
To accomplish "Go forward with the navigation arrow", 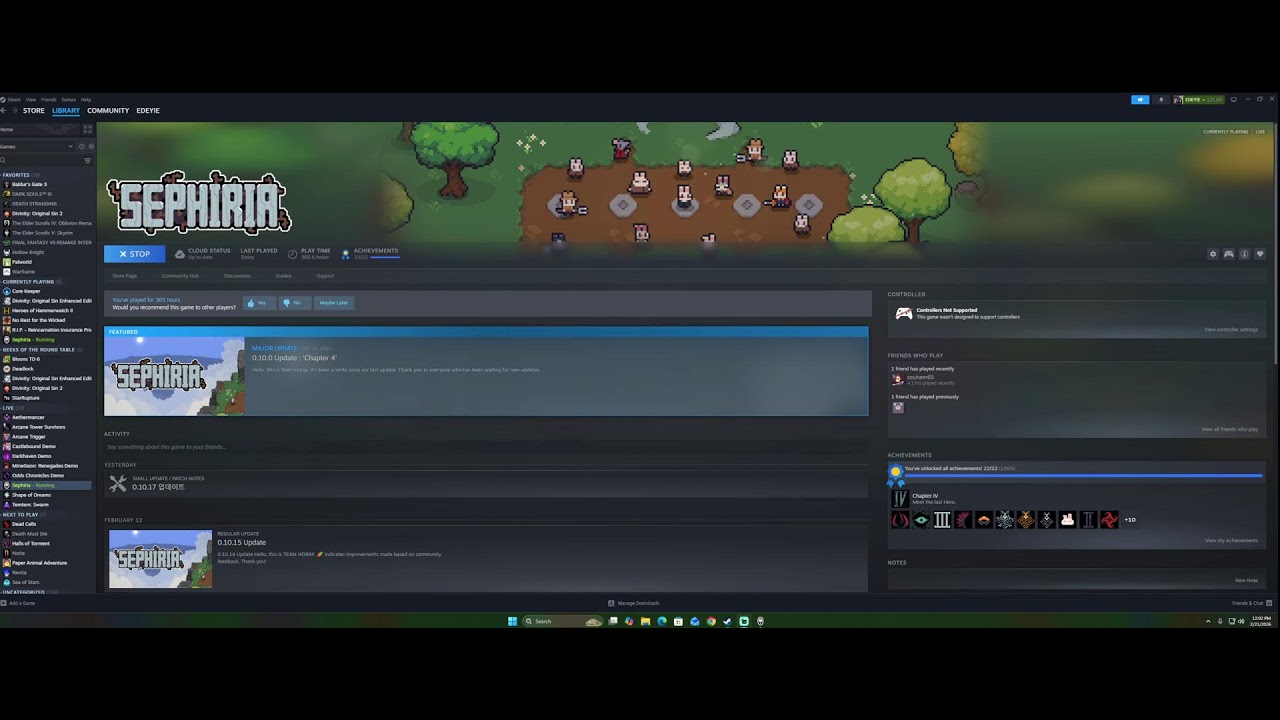I will pyautogui.click(x=15, y=111).
